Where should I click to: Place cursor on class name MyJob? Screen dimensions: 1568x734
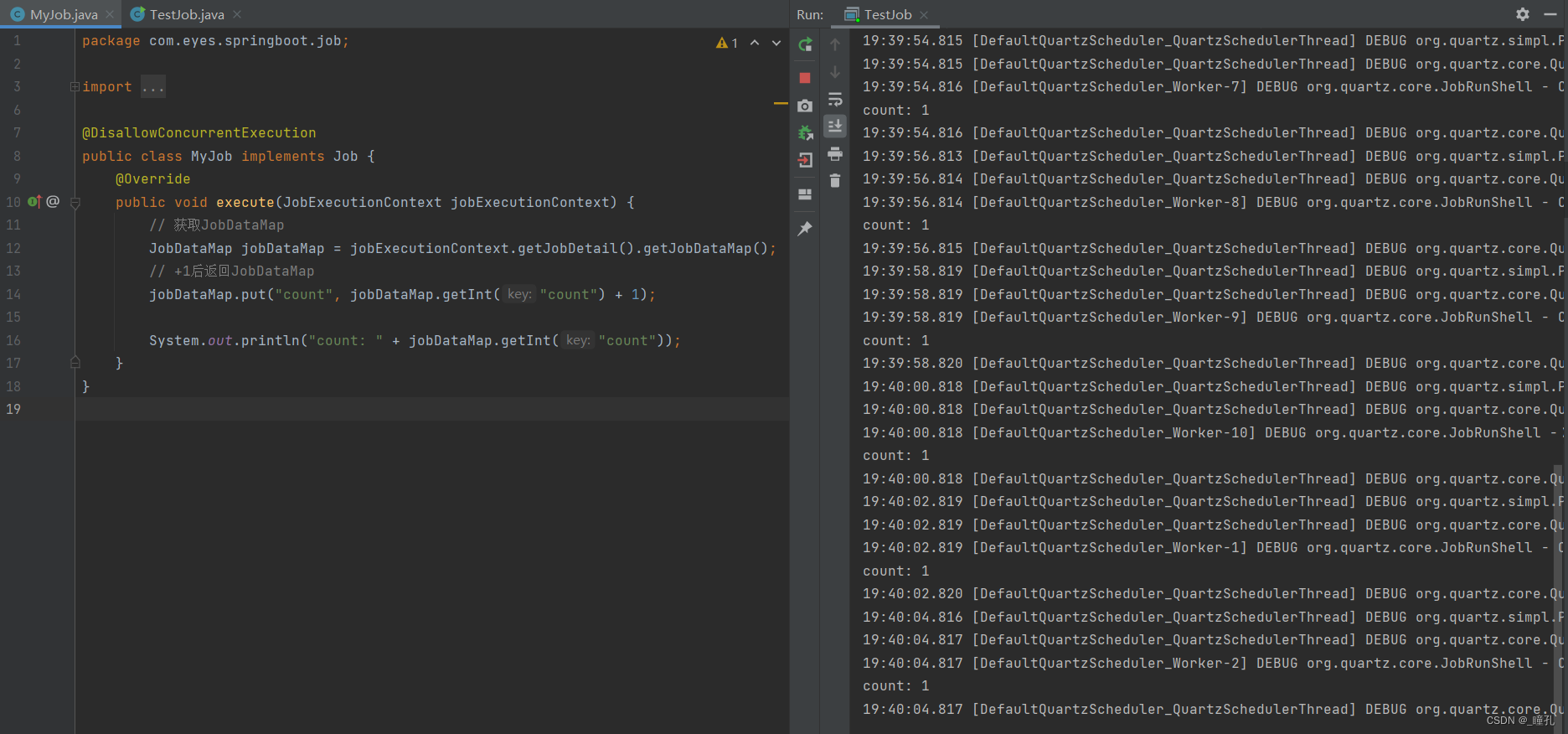[212, 157]
